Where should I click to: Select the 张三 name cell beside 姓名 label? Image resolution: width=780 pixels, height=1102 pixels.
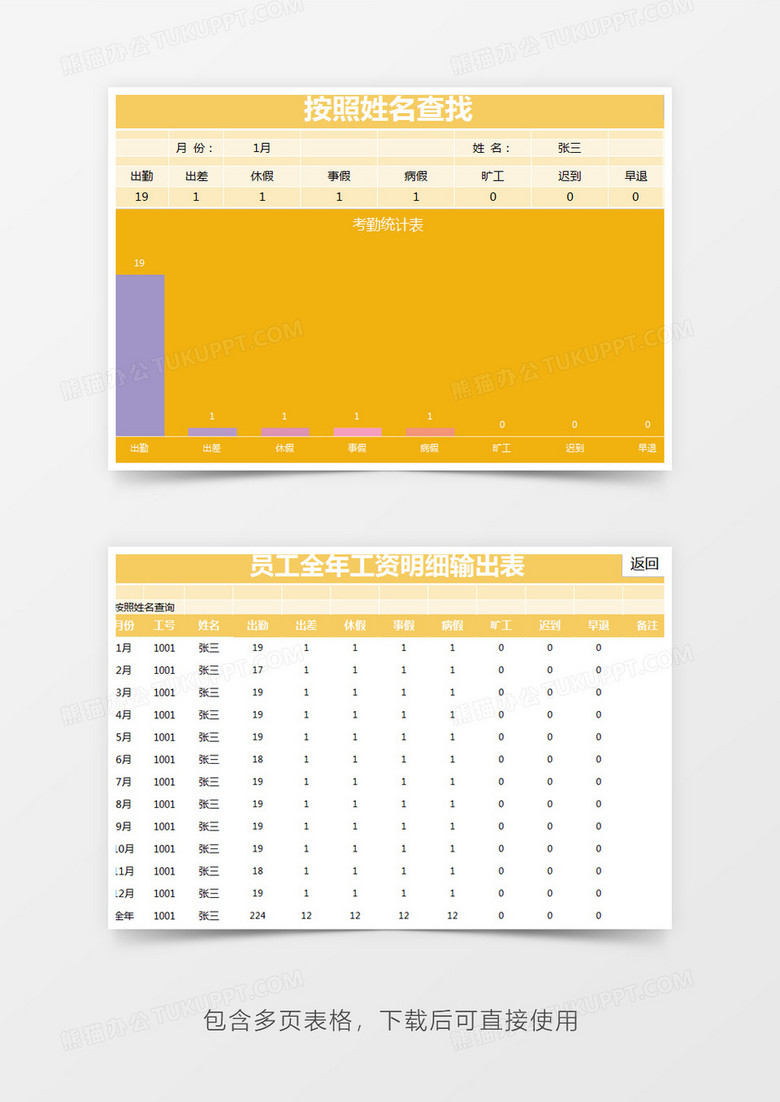pyautogui.click(x=570, y=148)
